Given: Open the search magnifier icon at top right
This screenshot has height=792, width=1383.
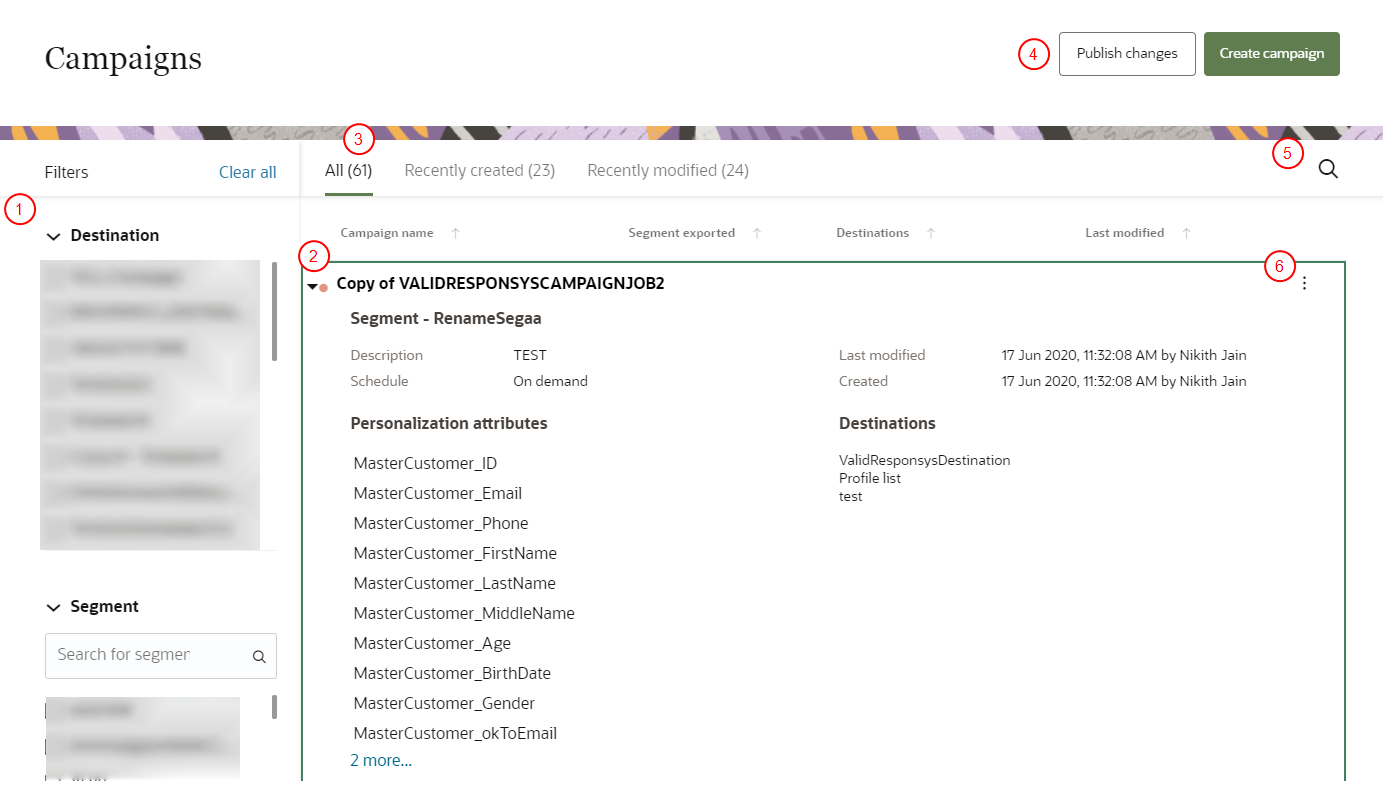Looking at the screenshot, I should point(1328,169).
